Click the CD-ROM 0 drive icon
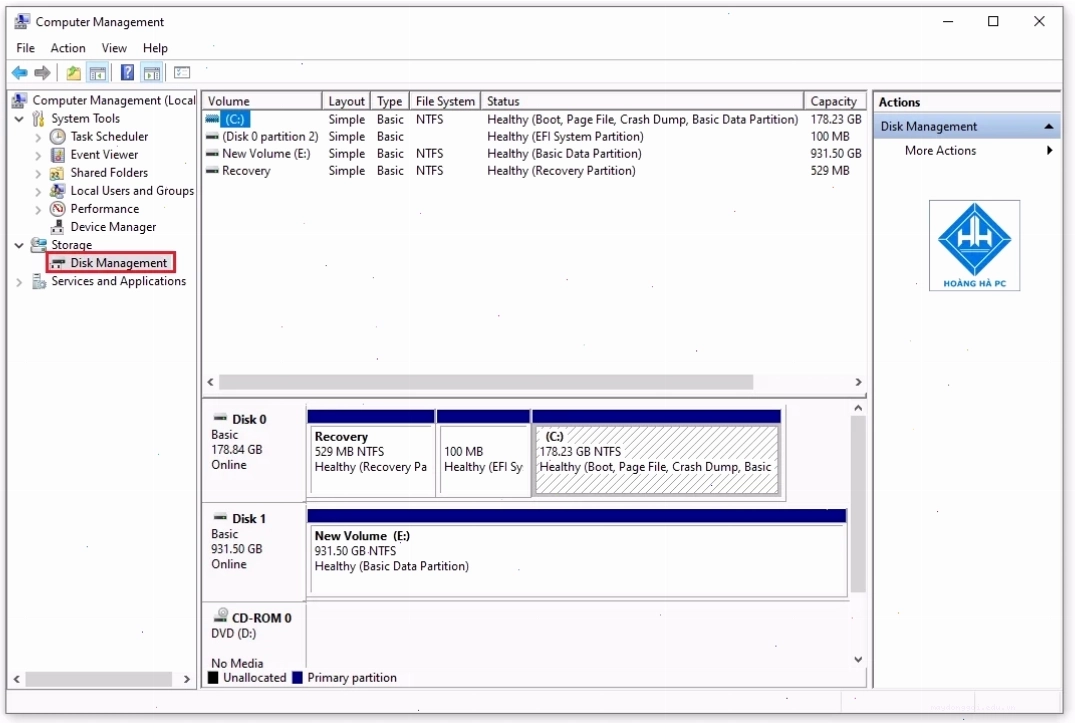Screen dimensions: 1075x724 221,616
